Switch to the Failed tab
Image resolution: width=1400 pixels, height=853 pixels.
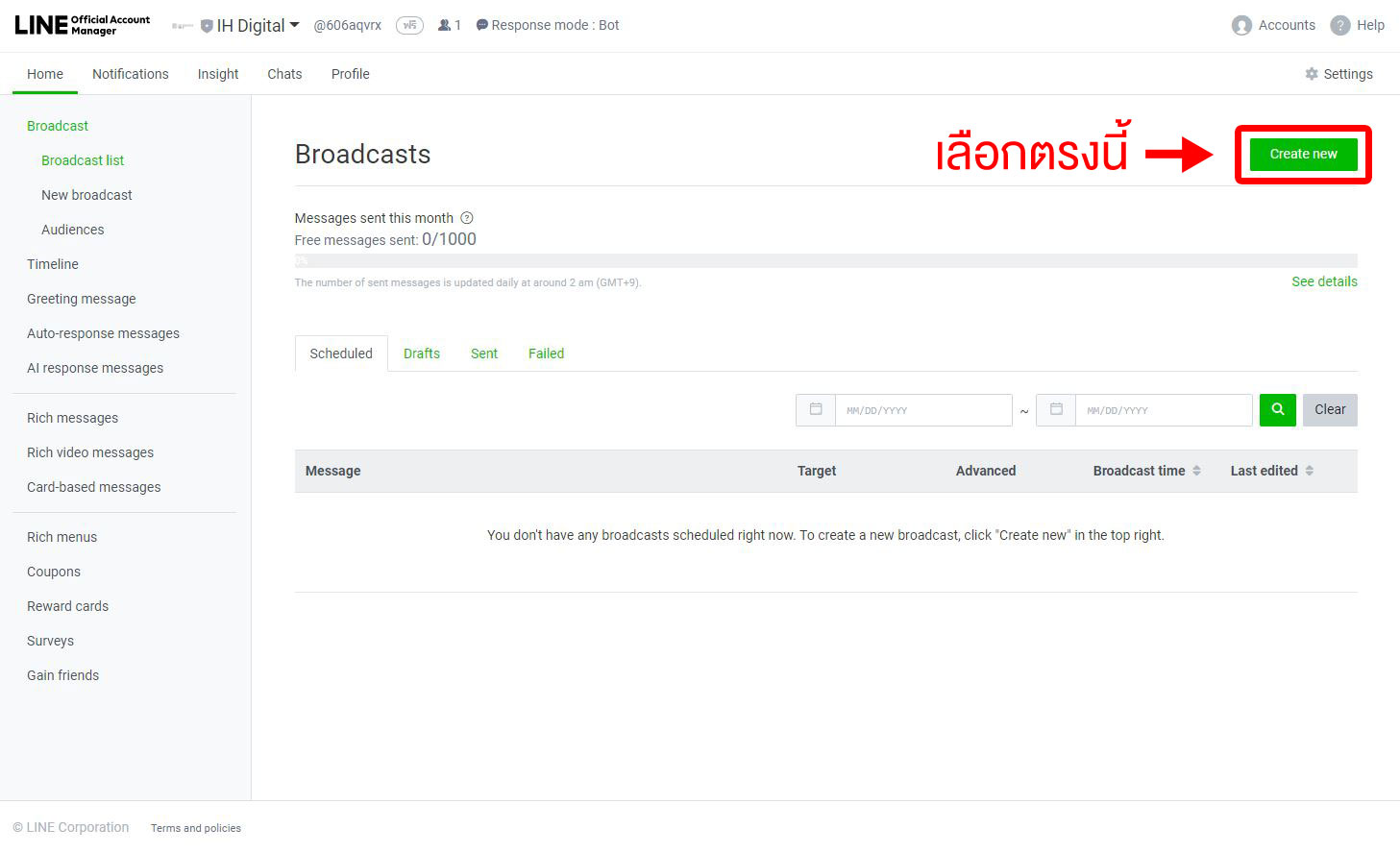(545, 353)
